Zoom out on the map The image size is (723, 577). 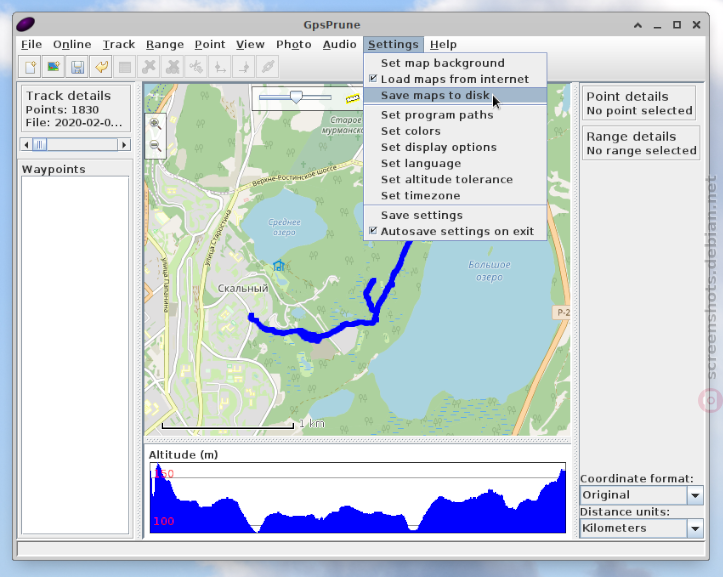tap(155, 146)
